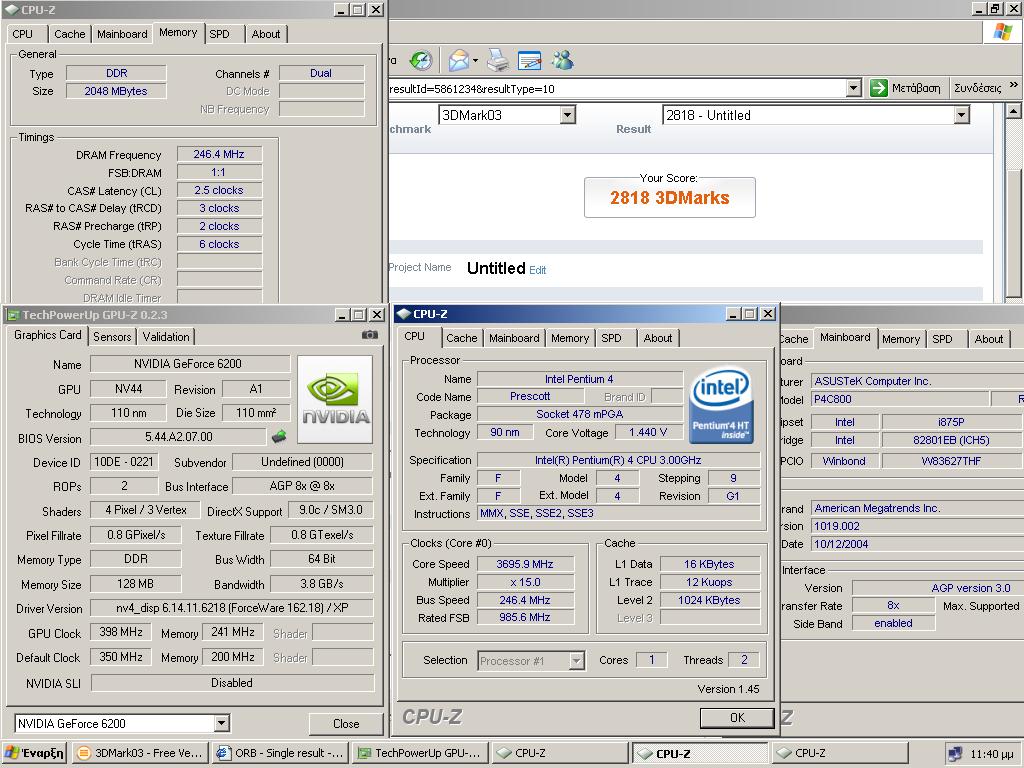Click the GPU-Z title bar icon

click(x=12, y=315)
